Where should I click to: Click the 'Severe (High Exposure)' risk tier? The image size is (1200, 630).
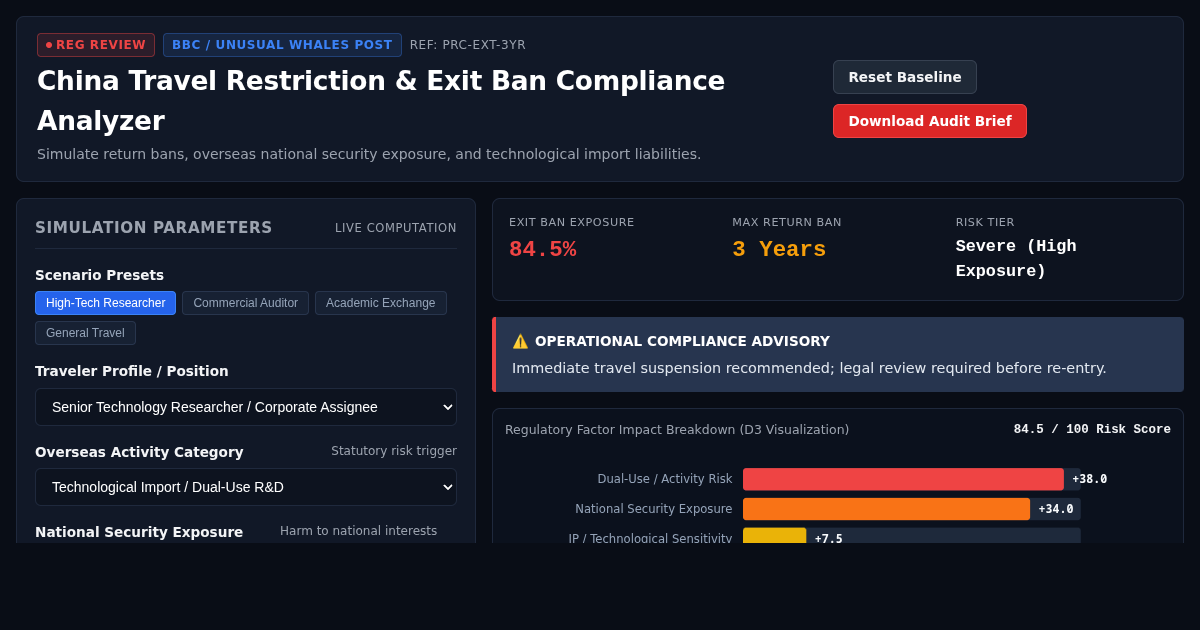[x=1016, y=259]
